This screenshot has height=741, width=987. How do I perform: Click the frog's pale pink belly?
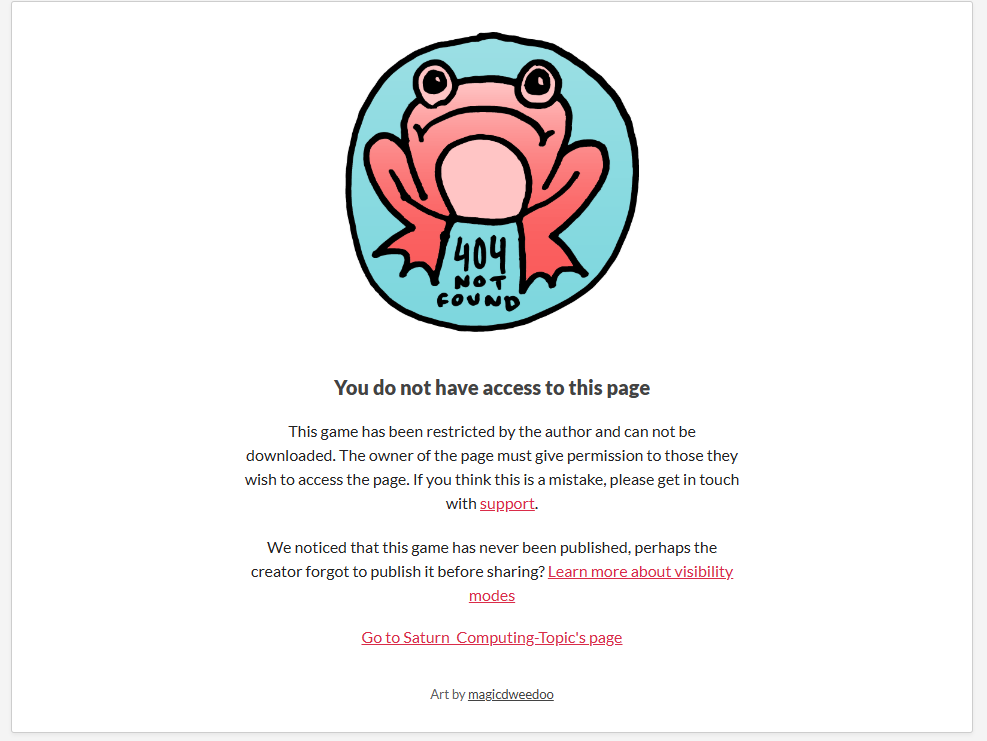tap(484, 178)
